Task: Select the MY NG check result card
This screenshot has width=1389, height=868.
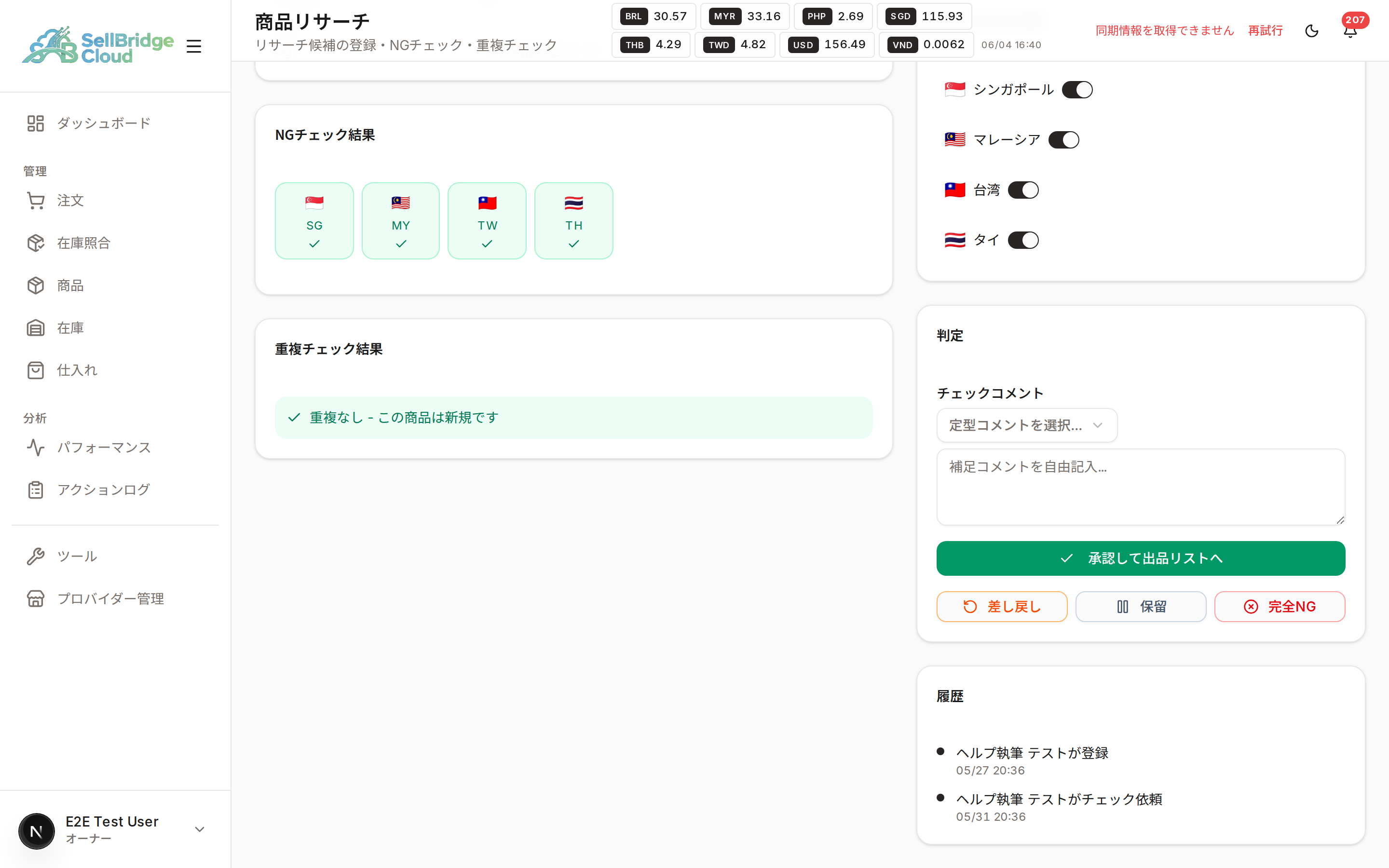Action: pos(401,221)
